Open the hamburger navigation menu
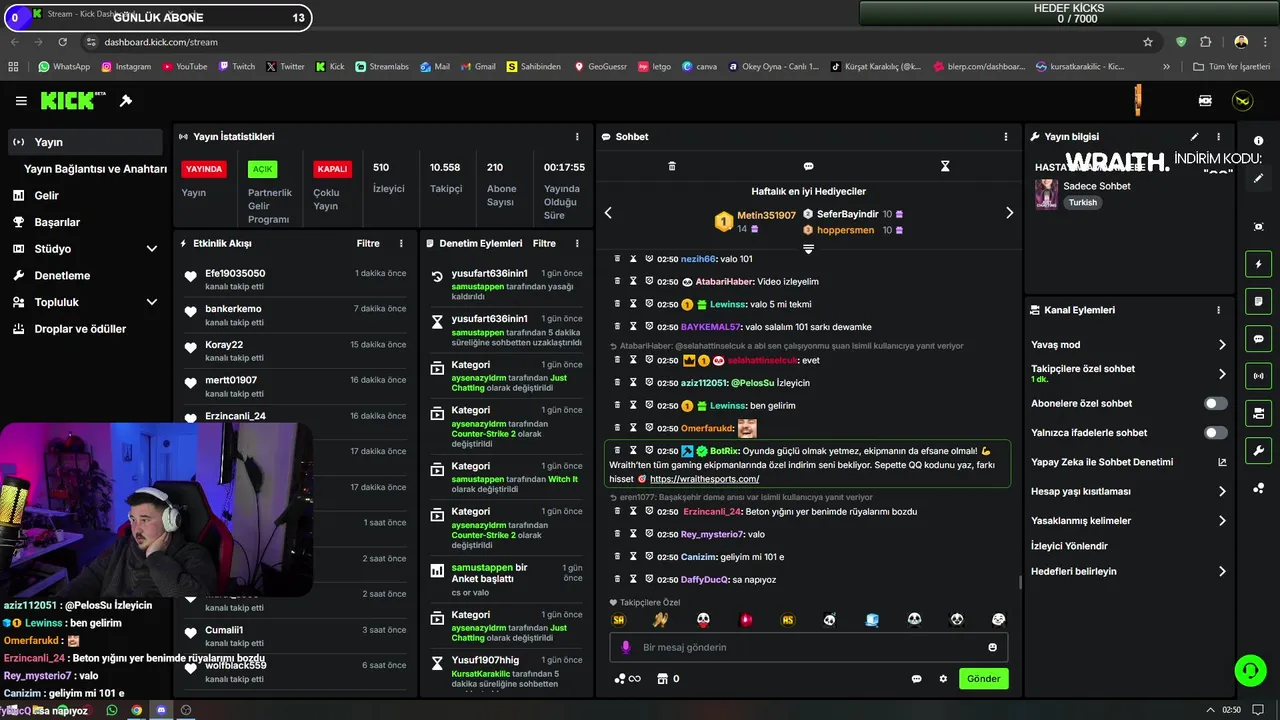 [x=21, y=101]
